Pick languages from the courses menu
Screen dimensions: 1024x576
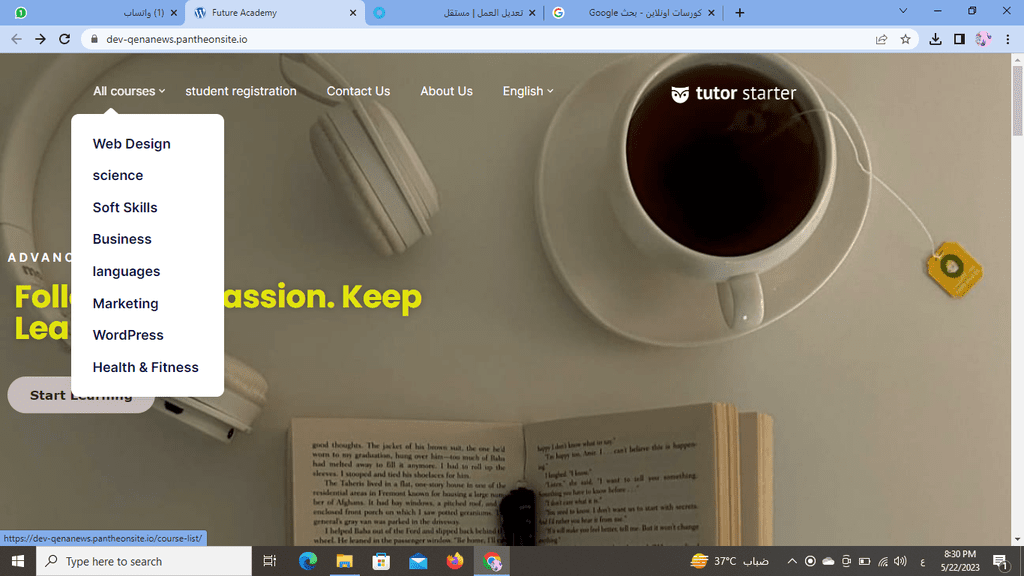(126, 271)
